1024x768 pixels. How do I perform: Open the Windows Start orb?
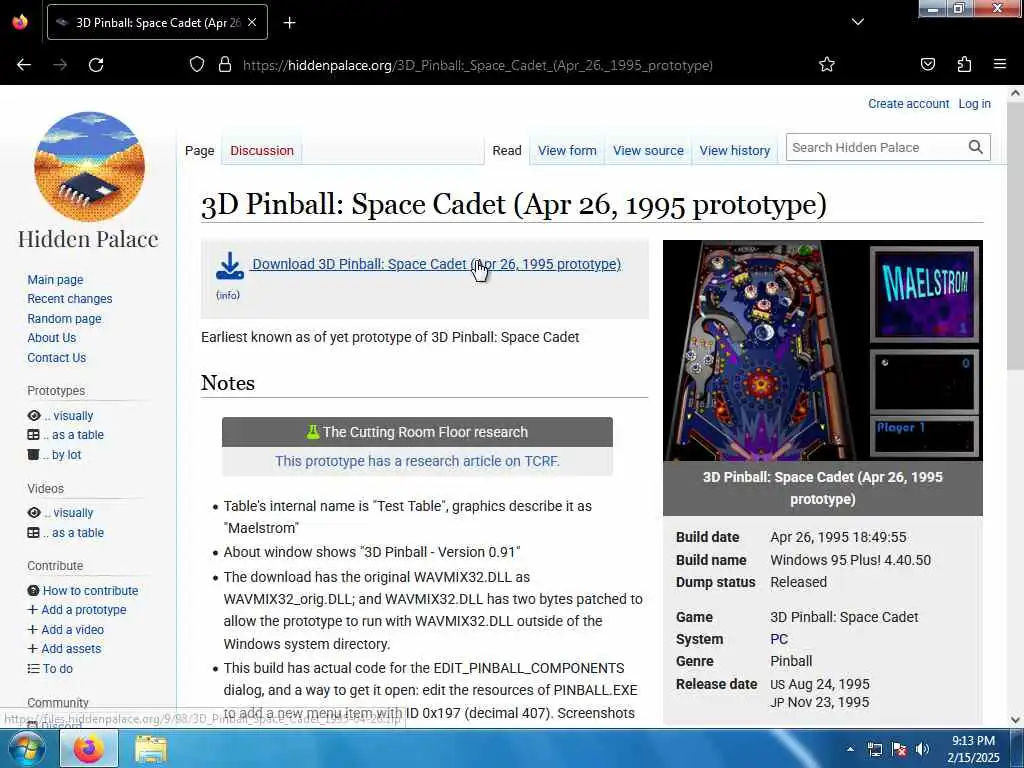(27, 748)
